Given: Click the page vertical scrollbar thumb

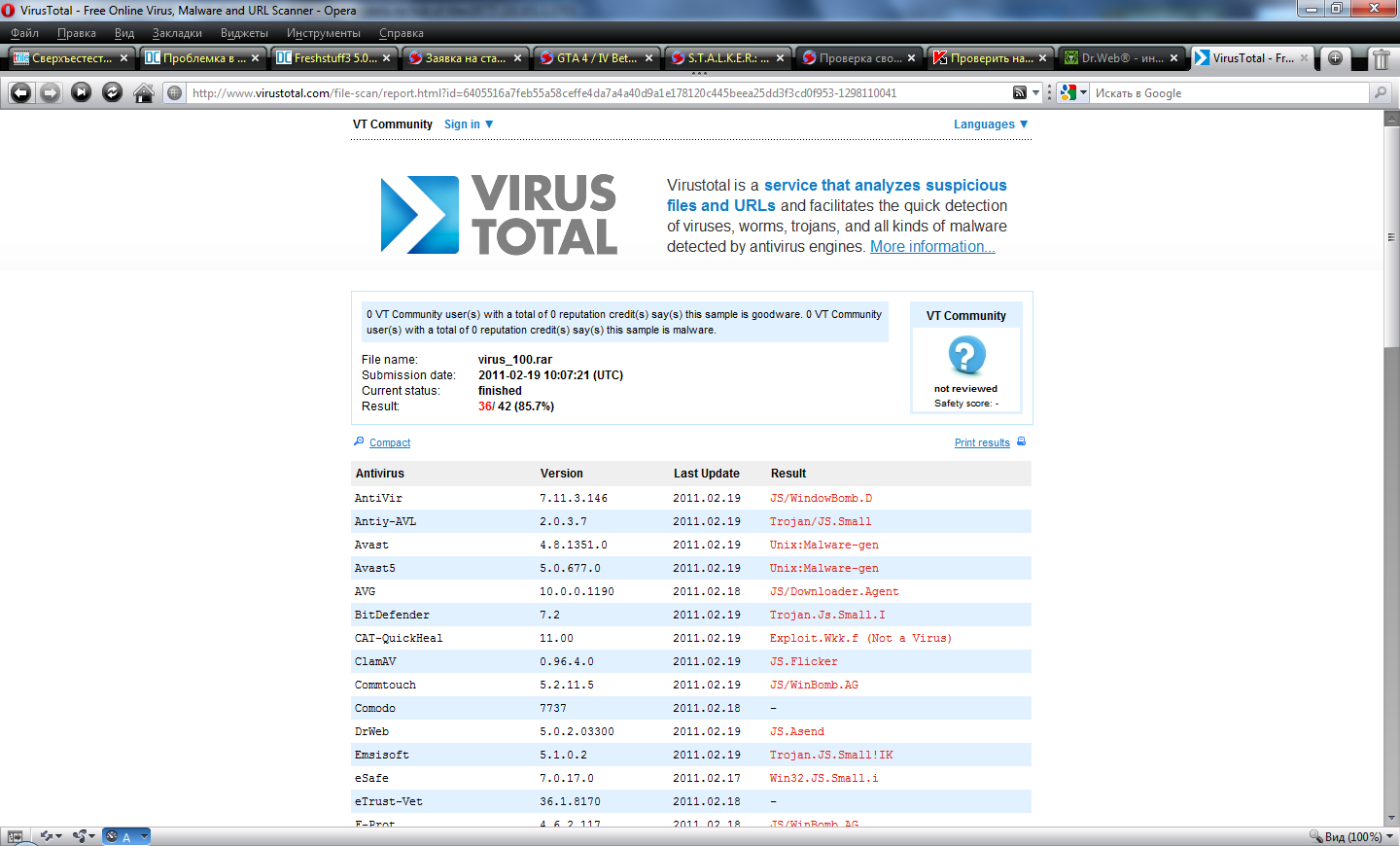Looking at the screenshot, I should point(1391,236).
